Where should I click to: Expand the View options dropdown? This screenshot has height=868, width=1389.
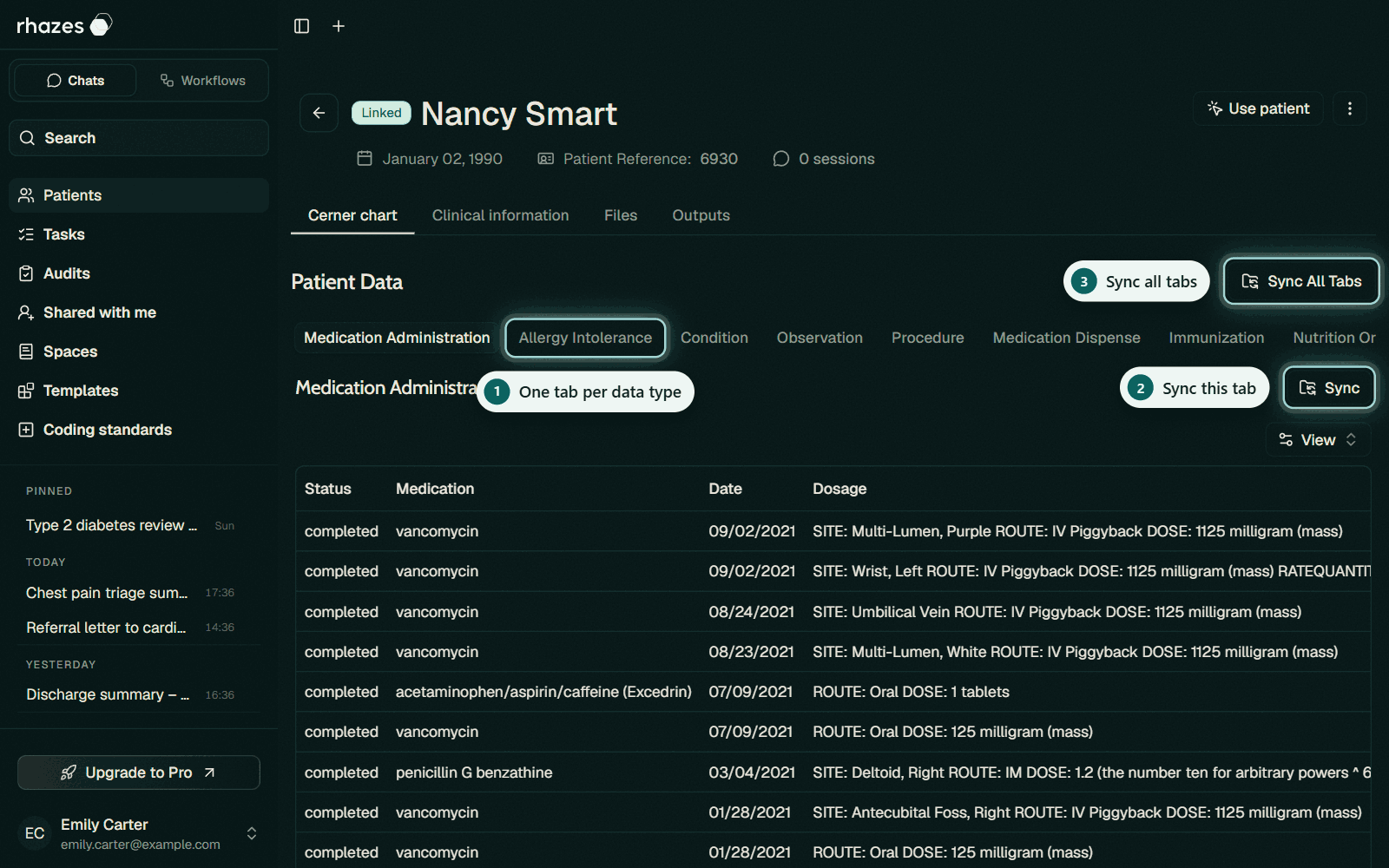(x=1318, y=440)
